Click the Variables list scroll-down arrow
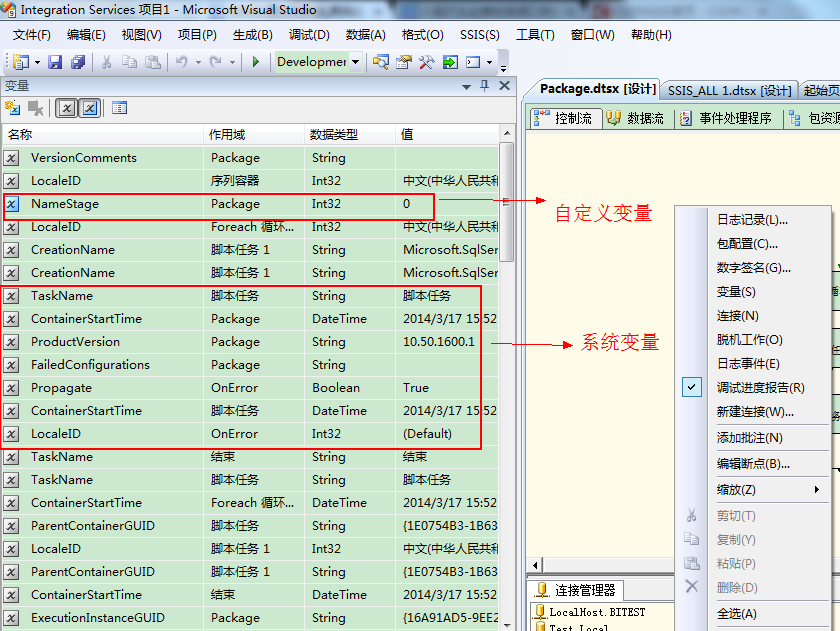Viewport: 840px width, 631px height. click(x=507, y=625)
